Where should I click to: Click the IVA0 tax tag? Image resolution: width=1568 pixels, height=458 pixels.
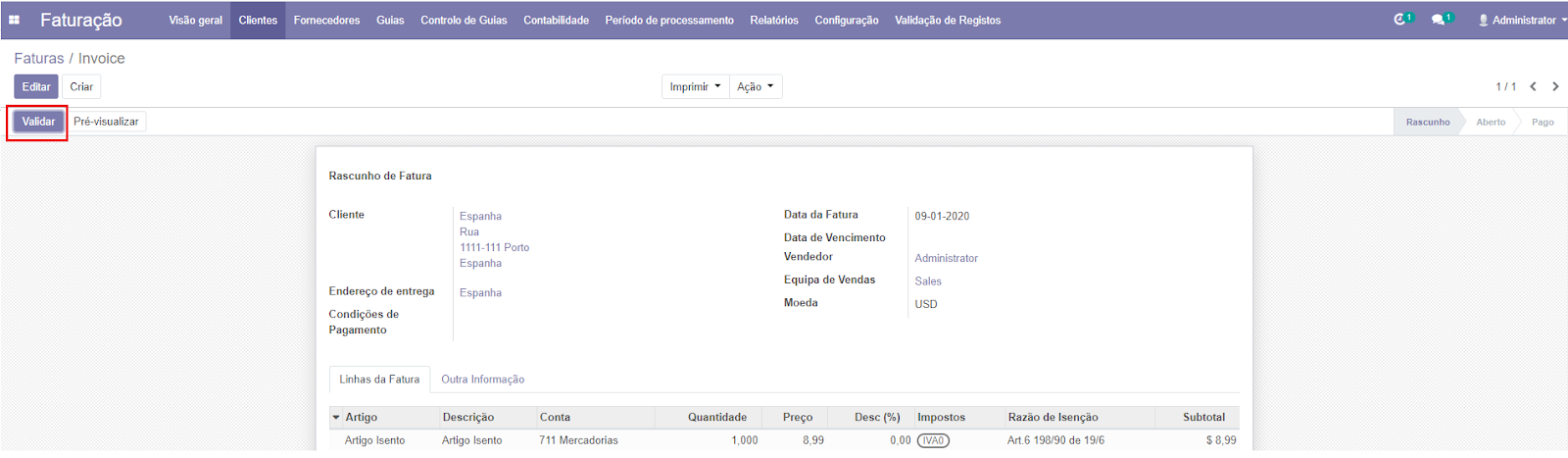(x=933, y=440)
